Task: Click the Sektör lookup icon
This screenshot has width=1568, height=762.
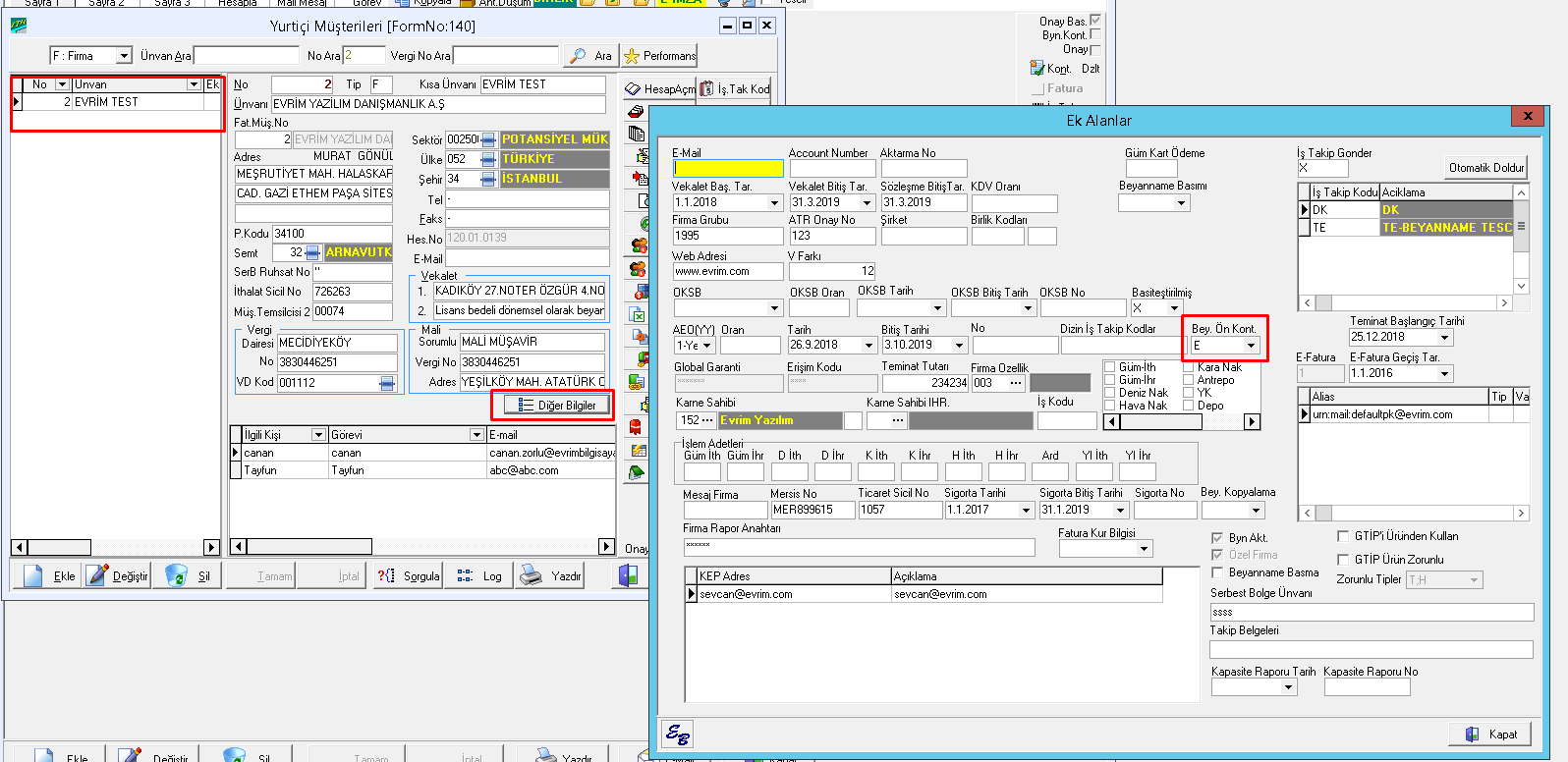Action: pyautogui.click(x=488, y=139)
